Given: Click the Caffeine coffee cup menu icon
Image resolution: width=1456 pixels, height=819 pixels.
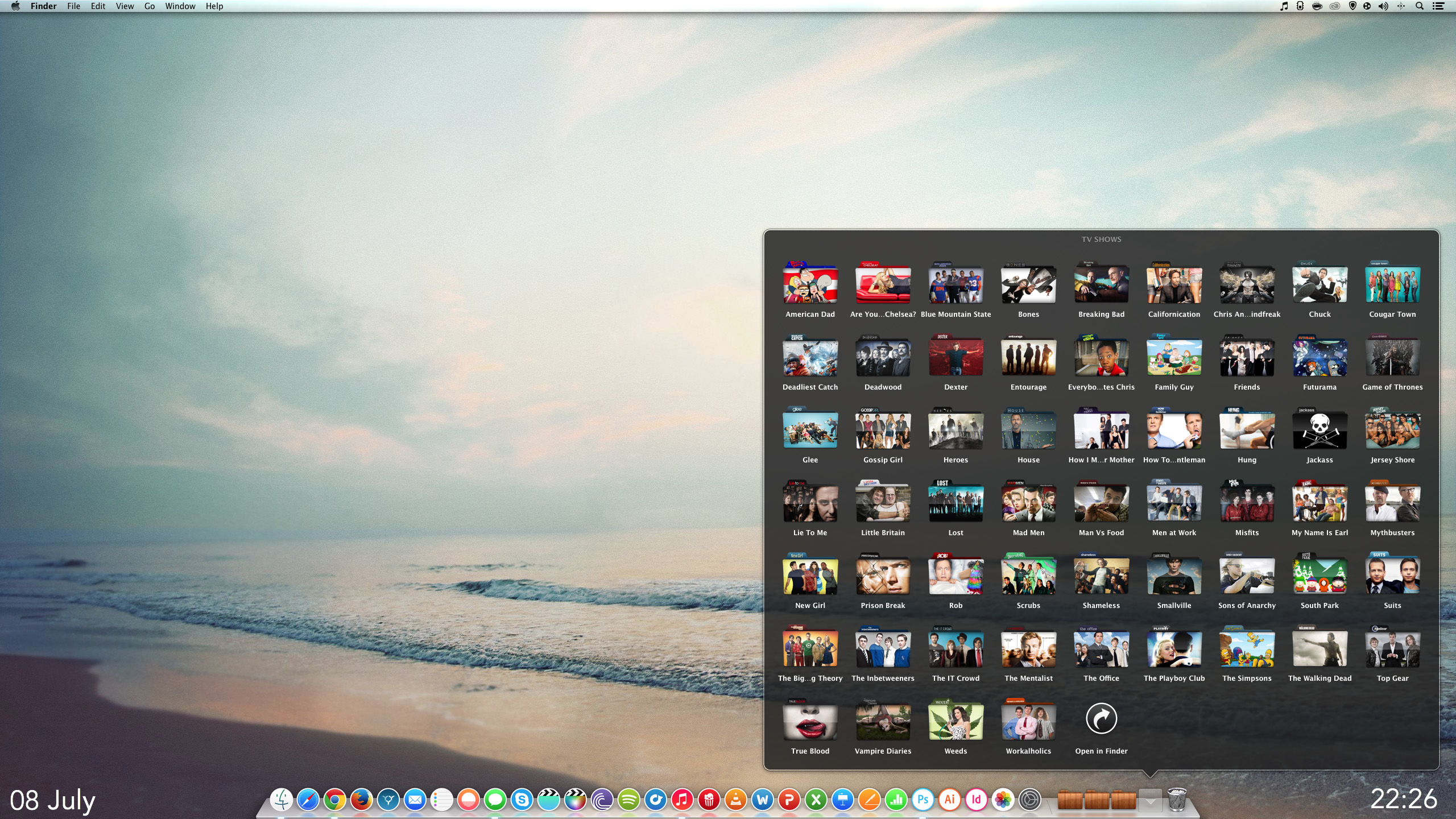Looking at the screenshot, I should click(1317, 6).
